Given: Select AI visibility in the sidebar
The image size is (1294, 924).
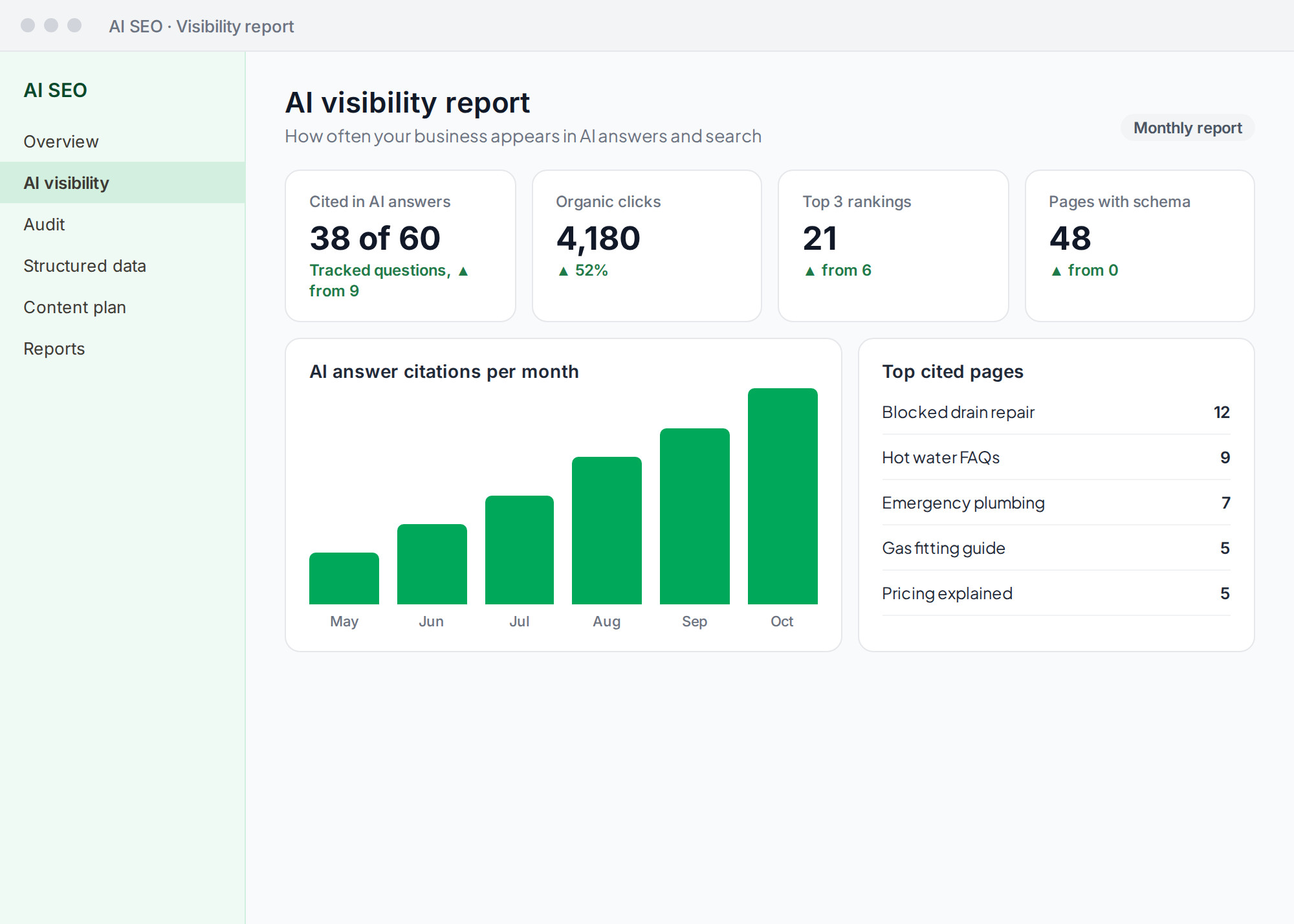Looking at the screenshot, I should coord(122,183).
